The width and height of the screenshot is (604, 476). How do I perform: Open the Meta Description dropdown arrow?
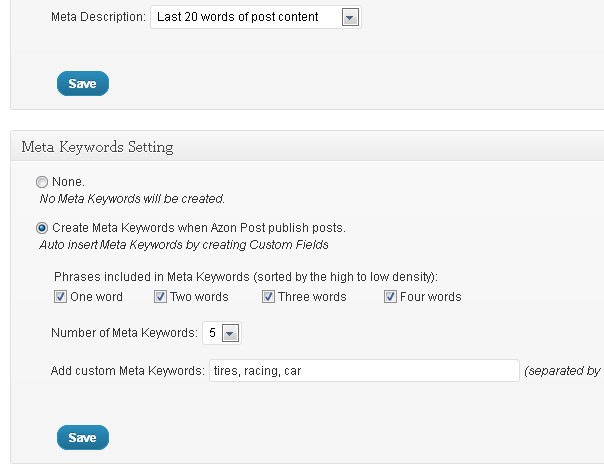tap(350, 17)
